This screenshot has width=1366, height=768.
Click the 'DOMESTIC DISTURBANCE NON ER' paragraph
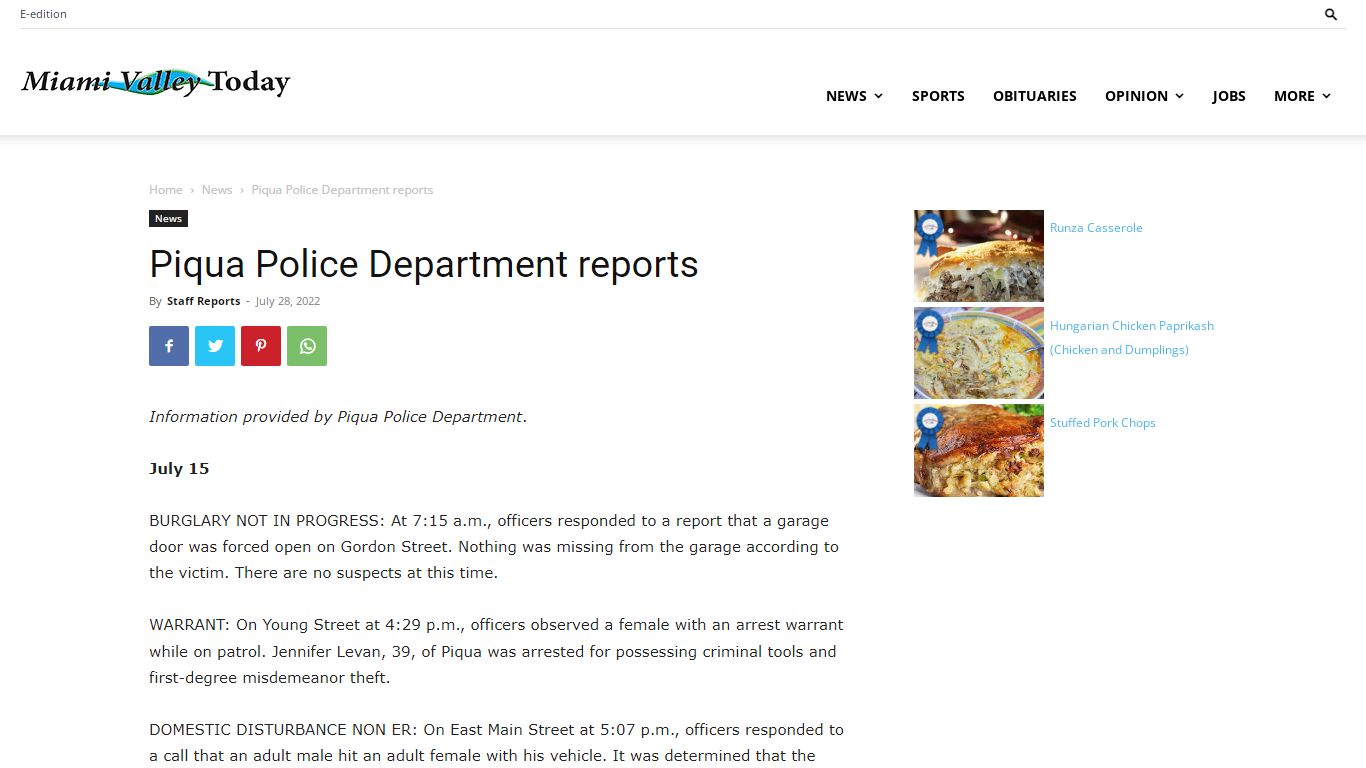tap(496, 743)
